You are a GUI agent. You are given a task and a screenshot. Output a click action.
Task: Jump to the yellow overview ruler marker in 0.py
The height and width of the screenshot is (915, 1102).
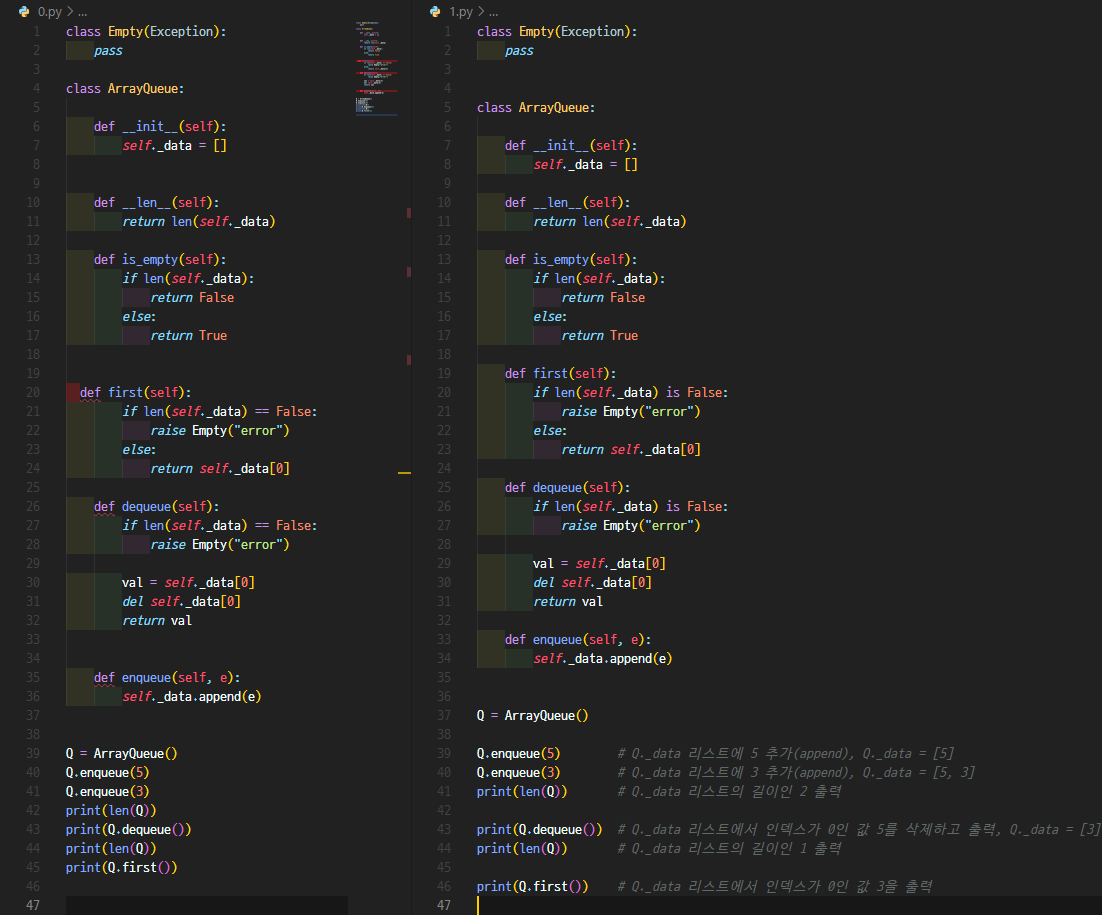[x=404, y=473]
